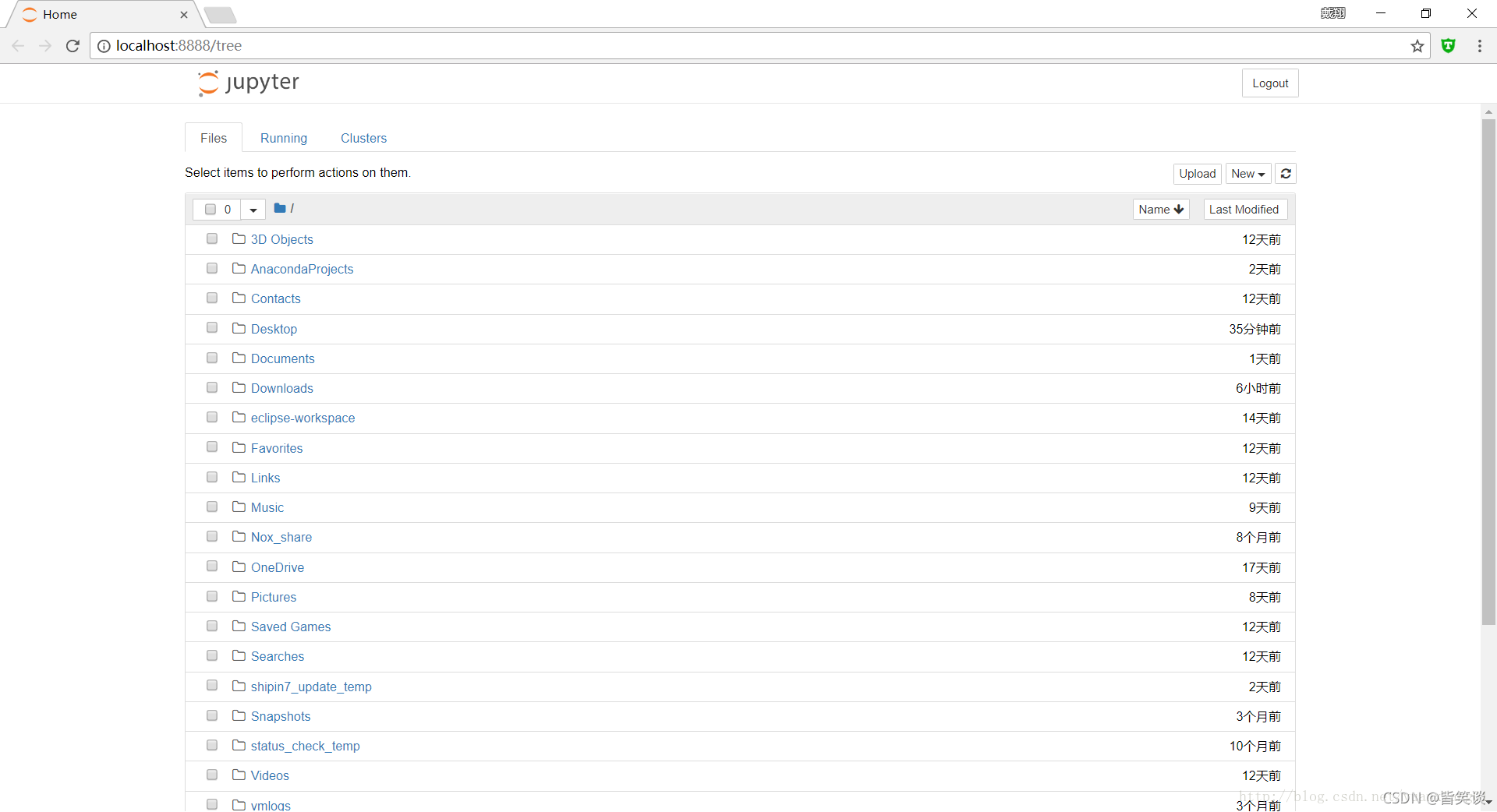1497x812 pixels.
Task: Click the "35分钟前" Desktop modified time
Action: (1255, 329)
